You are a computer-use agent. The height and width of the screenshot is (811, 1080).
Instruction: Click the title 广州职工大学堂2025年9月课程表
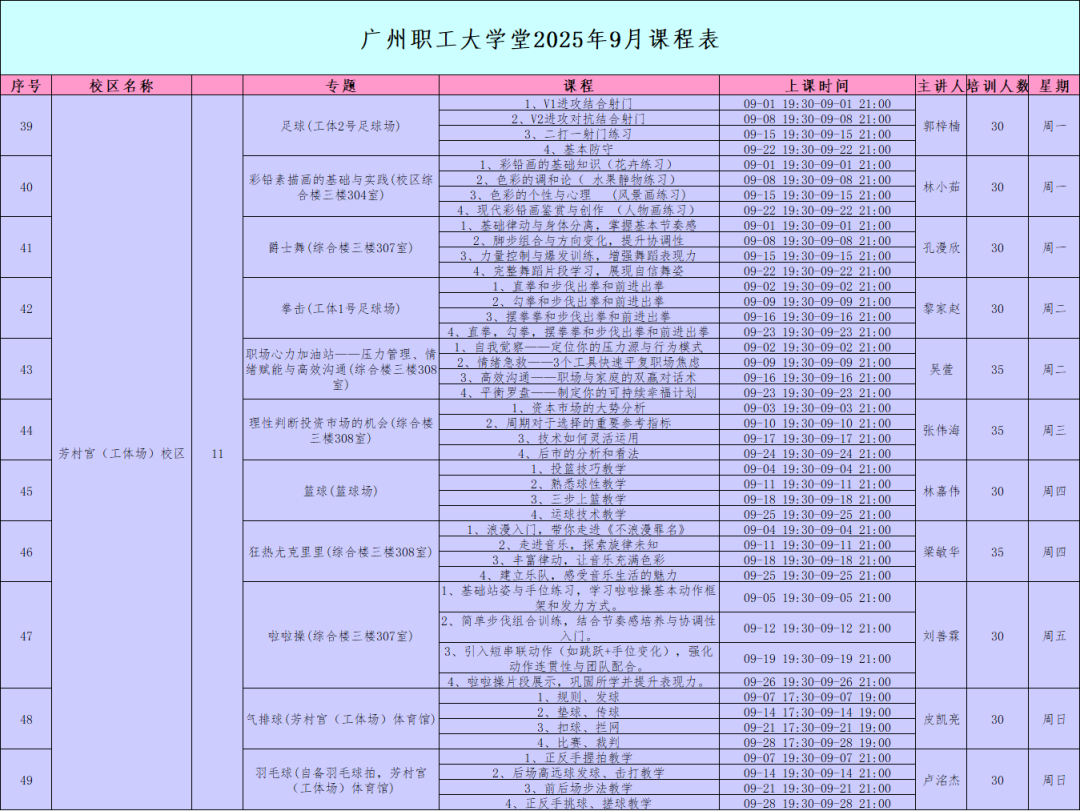[x=539, y=39]
